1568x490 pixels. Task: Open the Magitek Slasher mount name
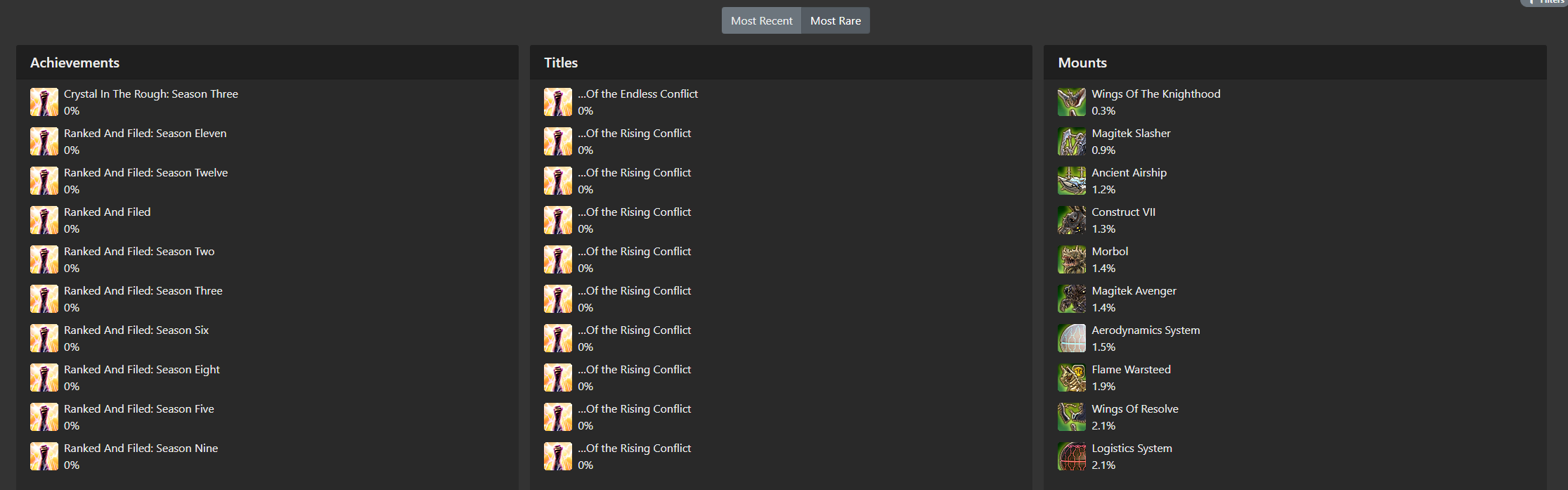click(x=1131, y=134)
